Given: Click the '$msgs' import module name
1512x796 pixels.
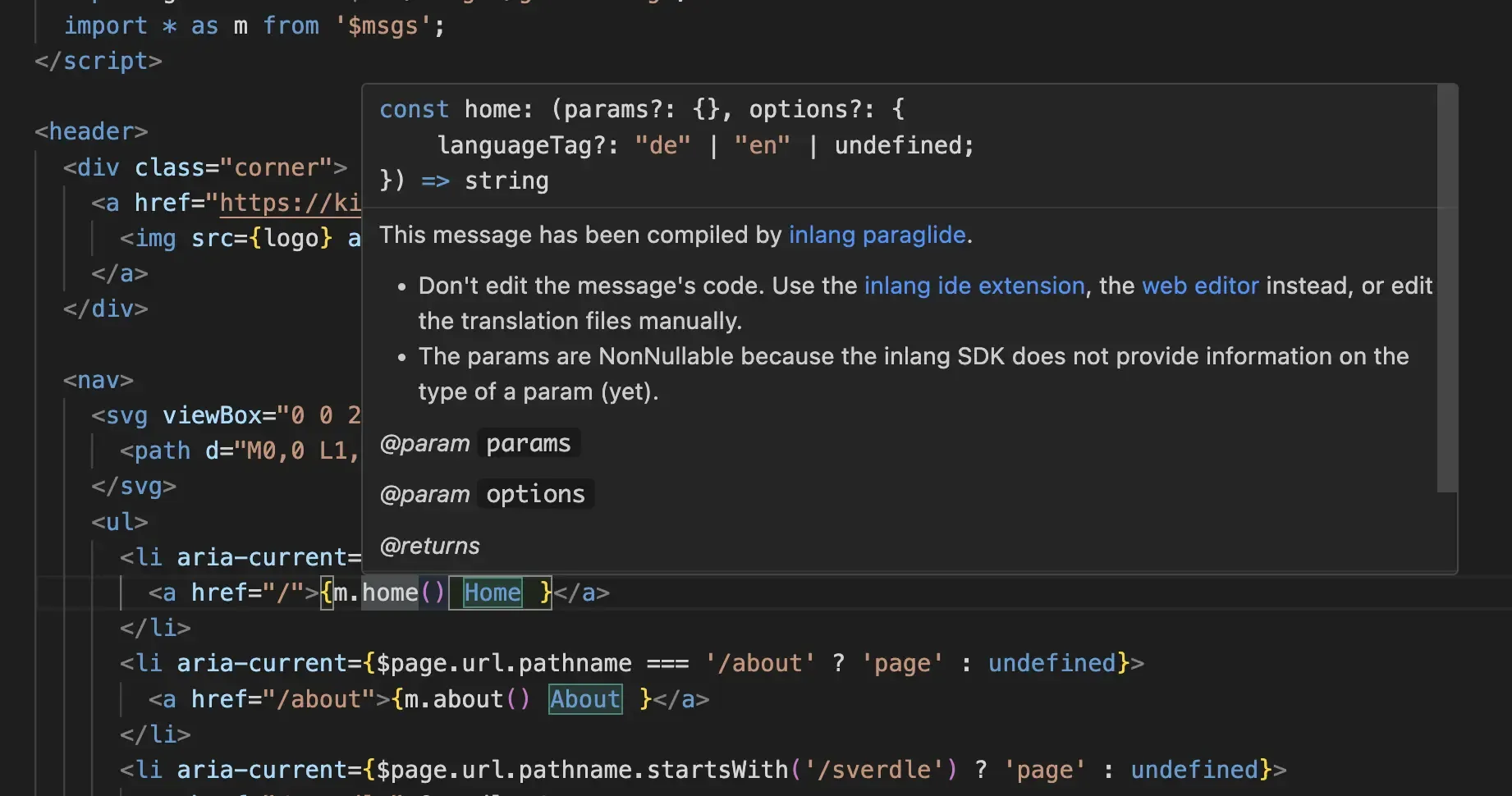Looking at the screenshot, I should pyautogui.click(x=385, y=25).
